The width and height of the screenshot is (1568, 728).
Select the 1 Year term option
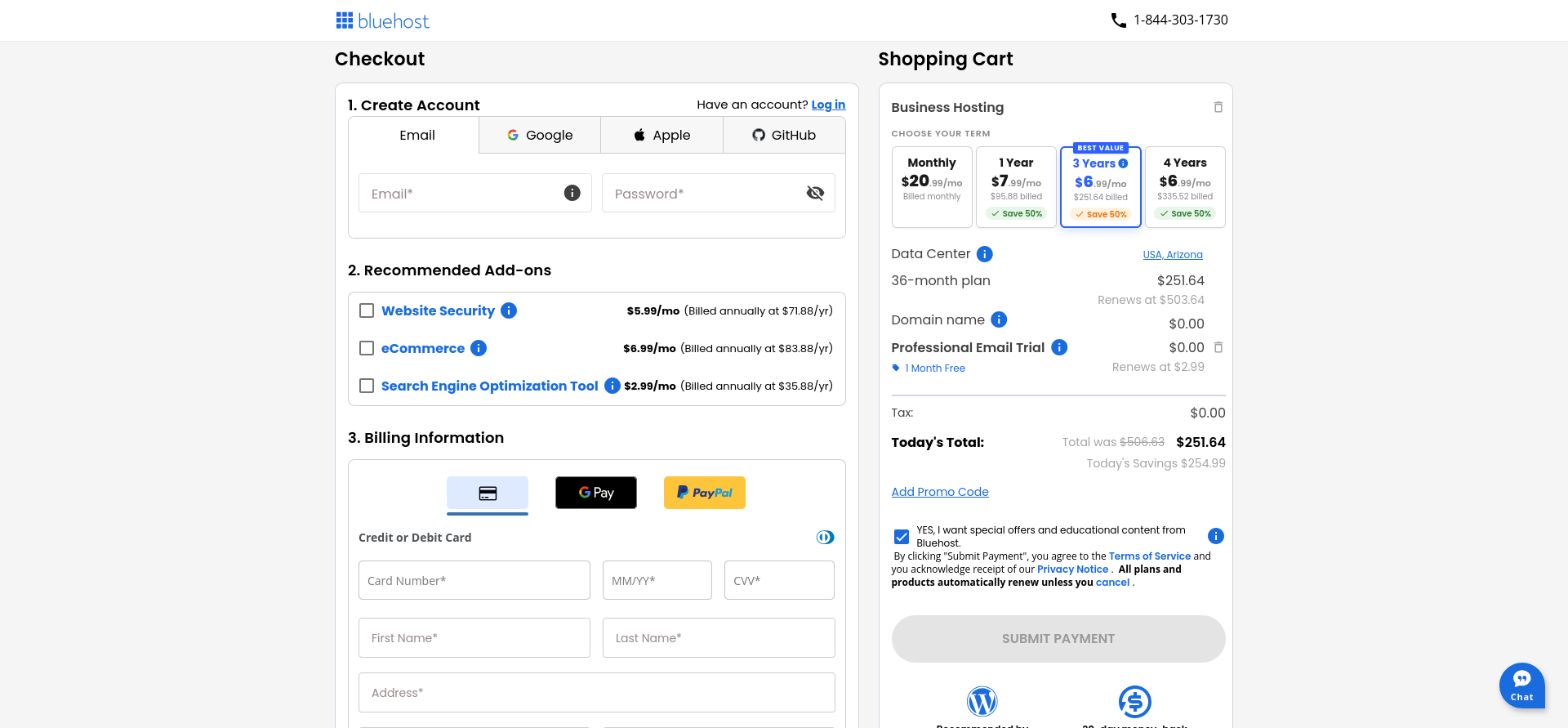tap(1017, 187)
